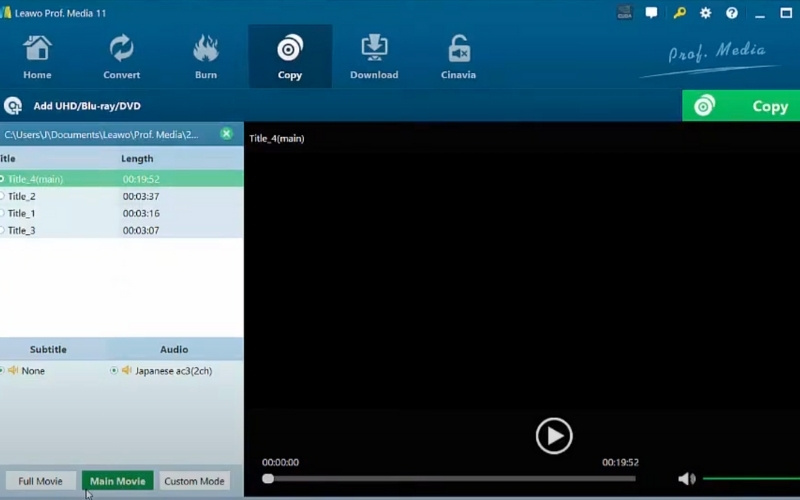The image size is (800, 500).
Task: Click the Title_3 name text
Action: [x=21, y=230]
